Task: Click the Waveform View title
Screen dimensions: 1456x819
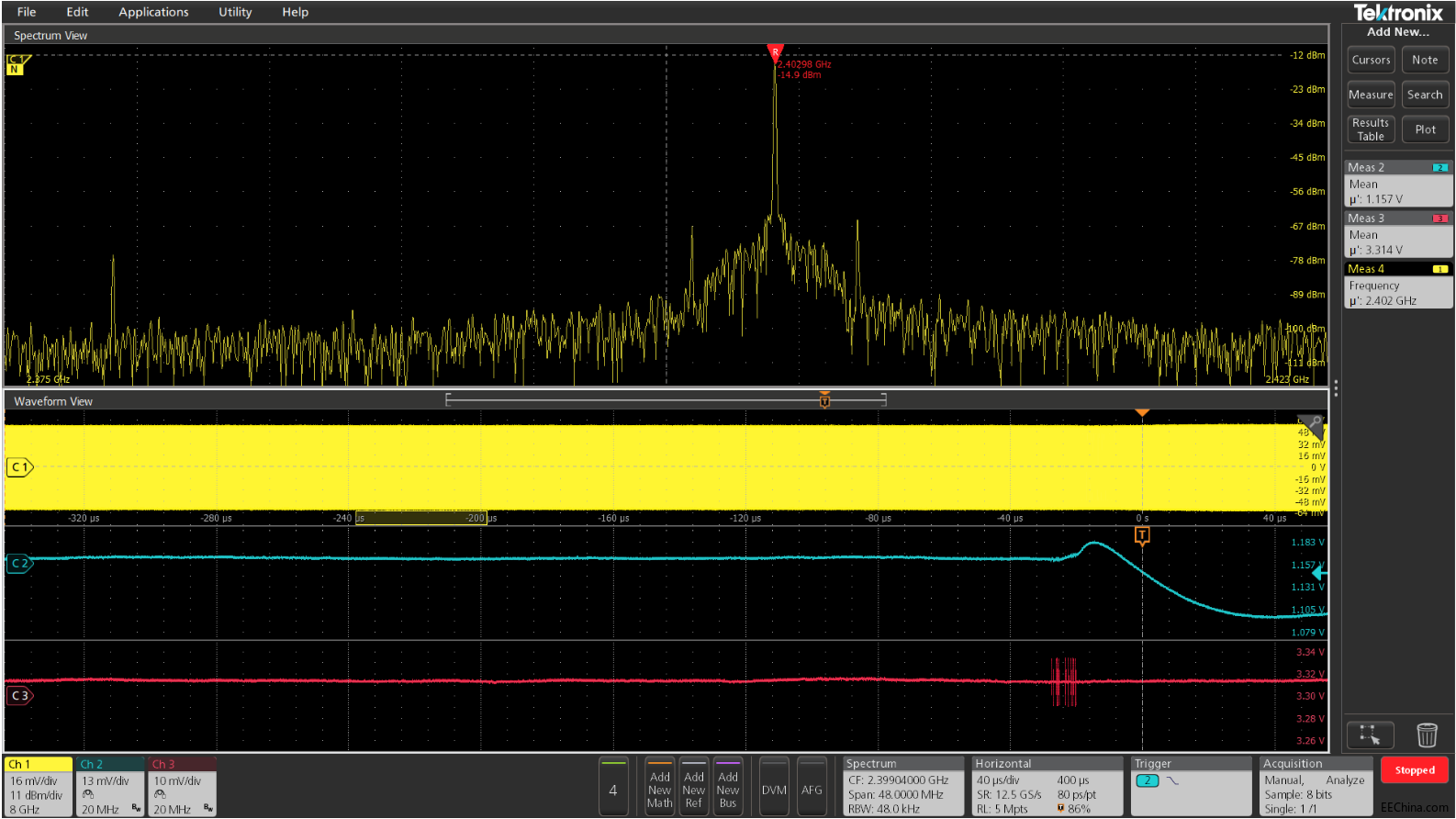Action: point(53,401)
